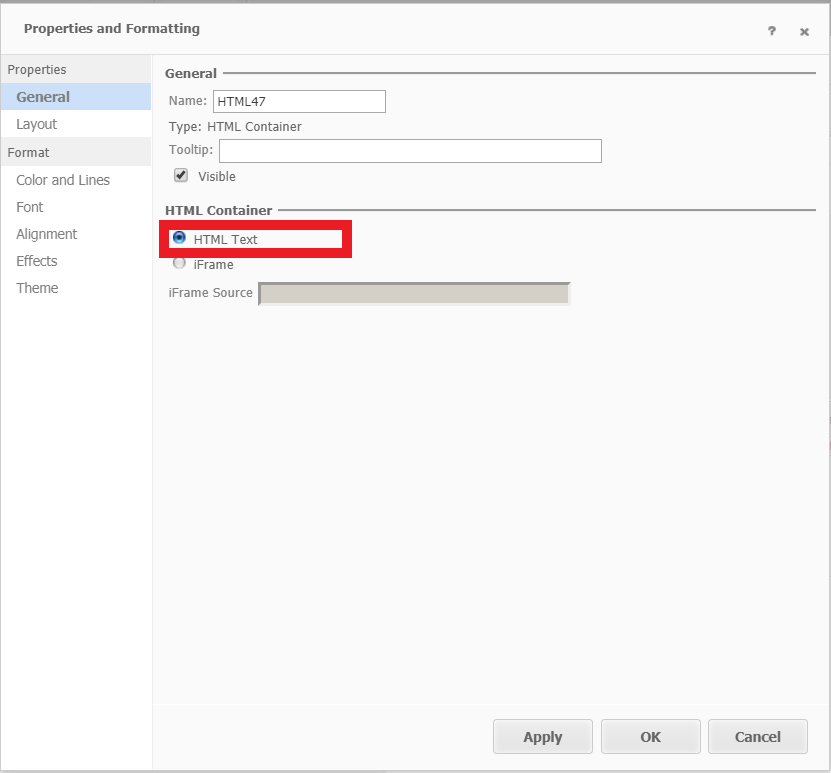Close the Properties and Formatting dialog
Screen dimensions: 831x773
point(804,32)
